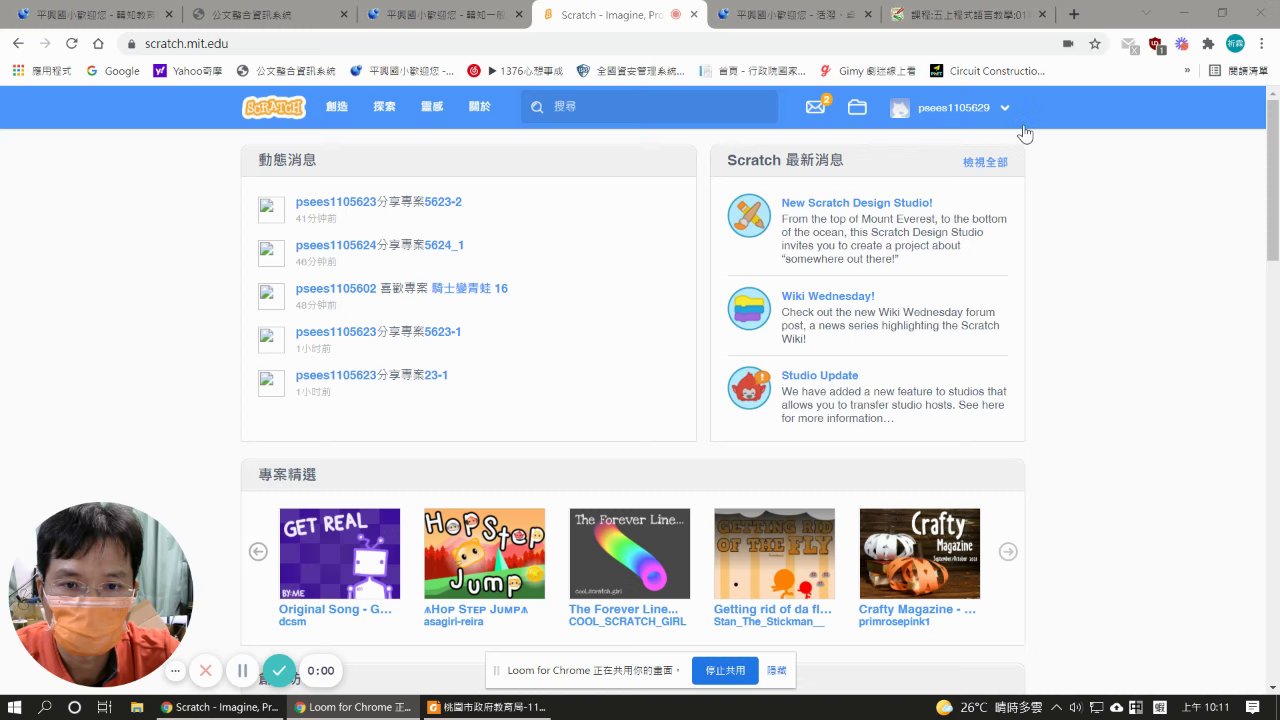Open a new browser tab
This screenshot has width=1280, height=720.
[1074, 15]
